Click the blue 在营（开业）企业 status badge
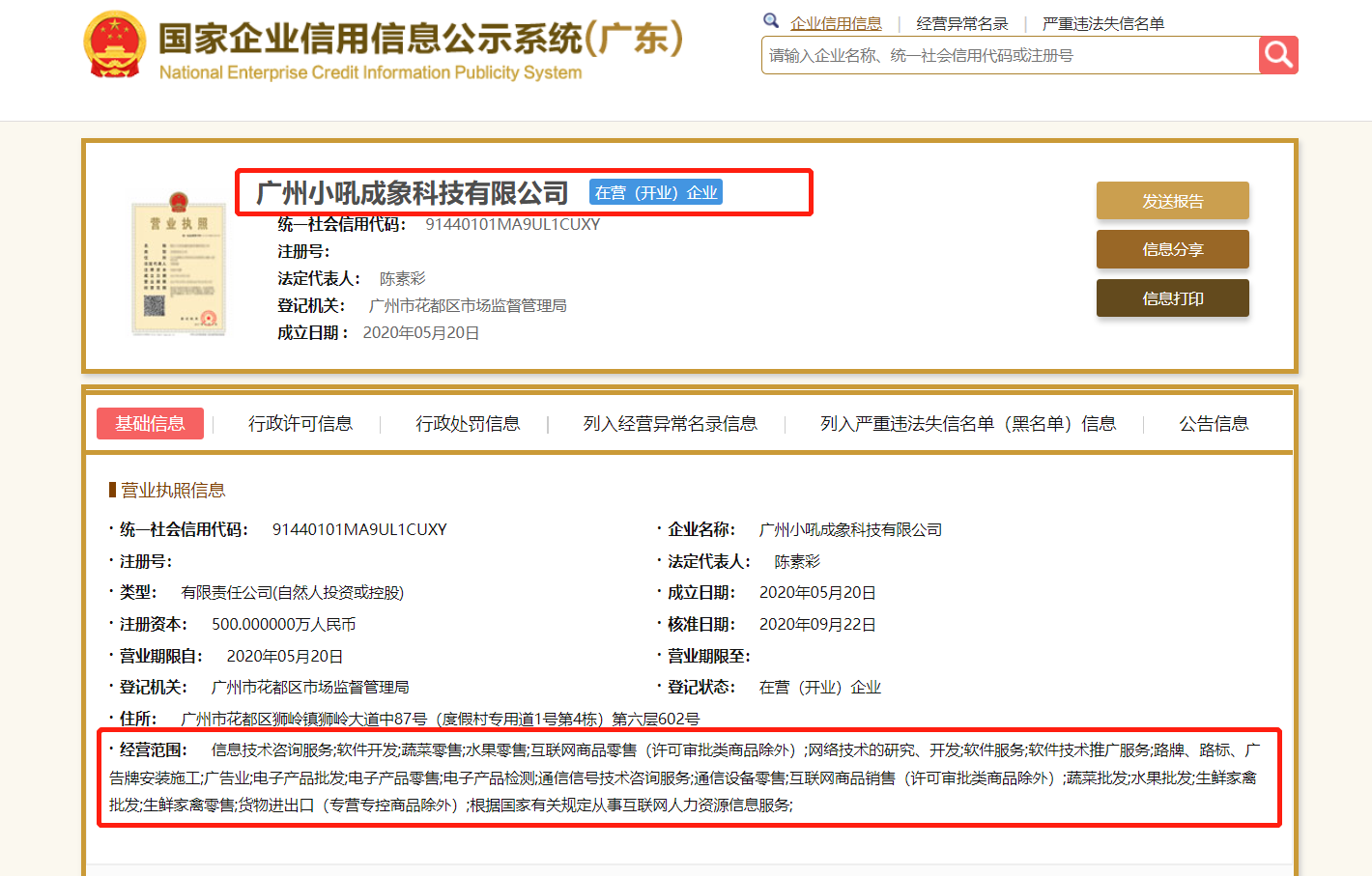 coord(656,193)
